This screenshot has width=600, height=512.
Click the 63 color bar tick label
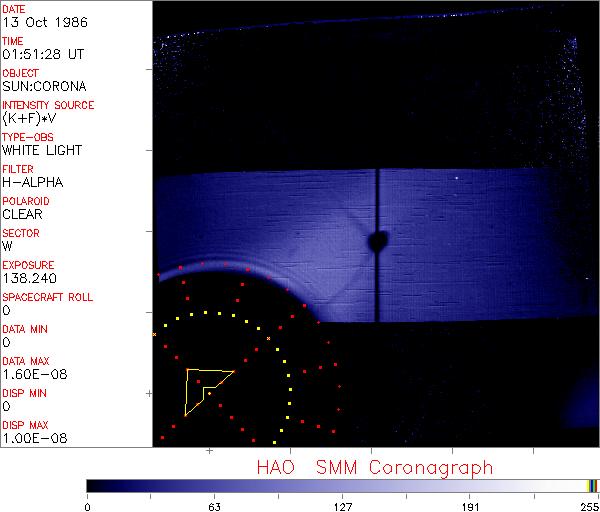tap(214, 505)
